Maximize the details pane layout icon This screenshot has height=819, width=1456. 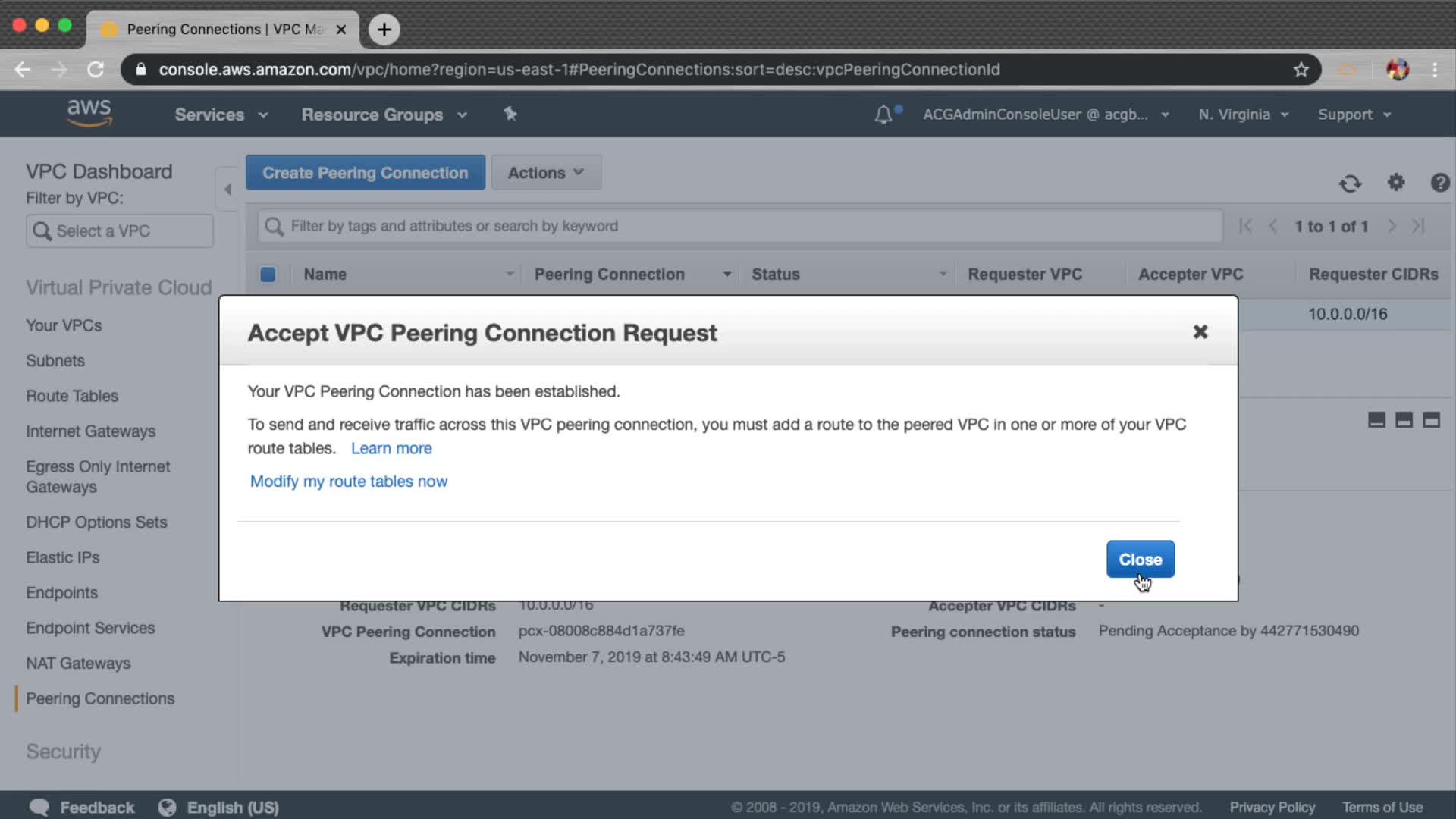point(1431,420)
